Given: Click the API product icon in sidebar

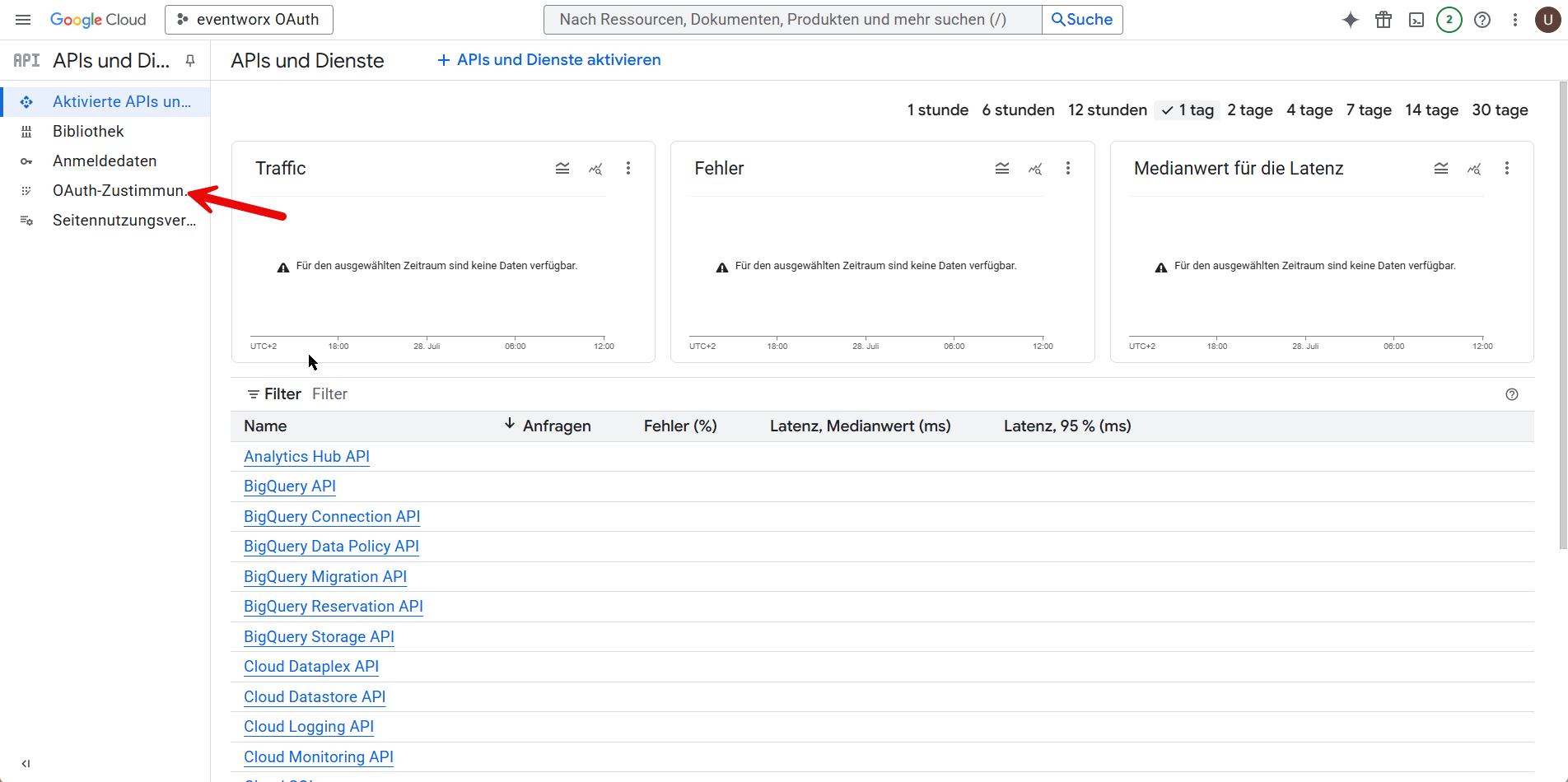Looking at the screenshot, I should pos(26,60).
